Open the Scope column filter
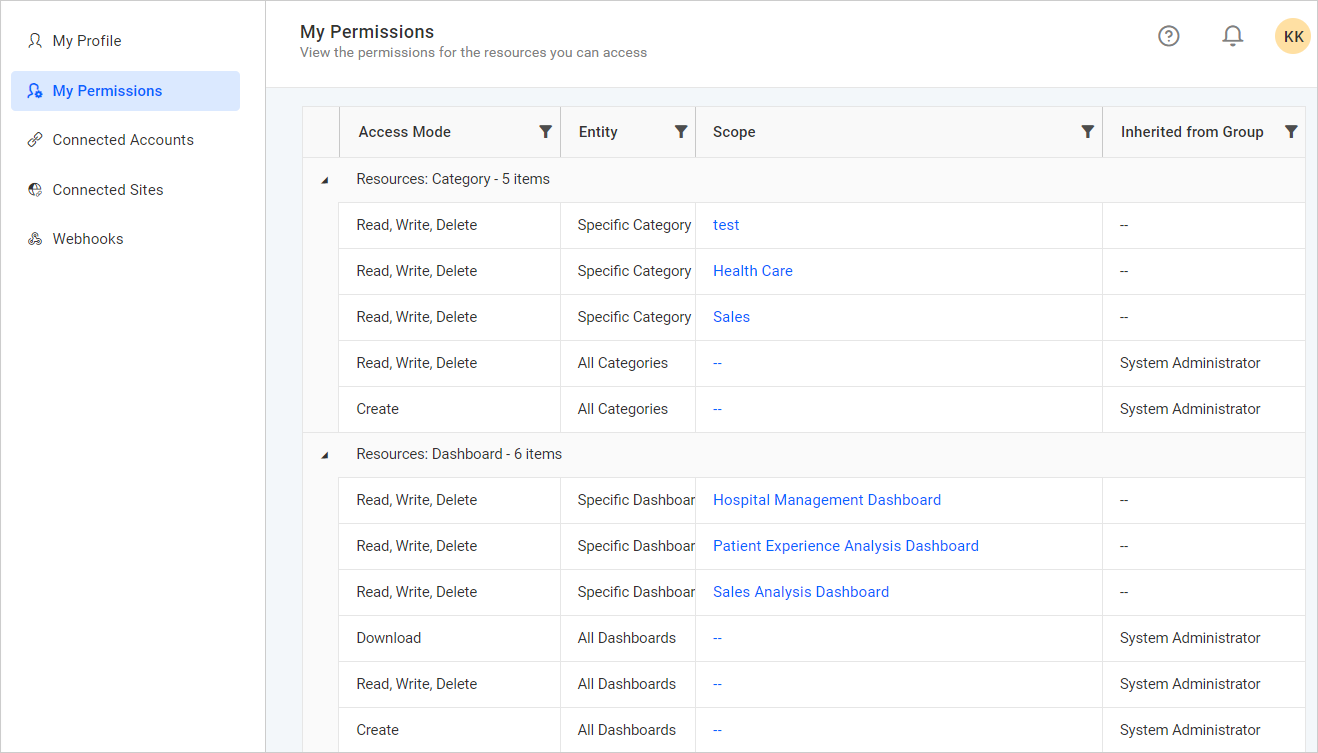 pyautogui.click(x=1087, y=131)
